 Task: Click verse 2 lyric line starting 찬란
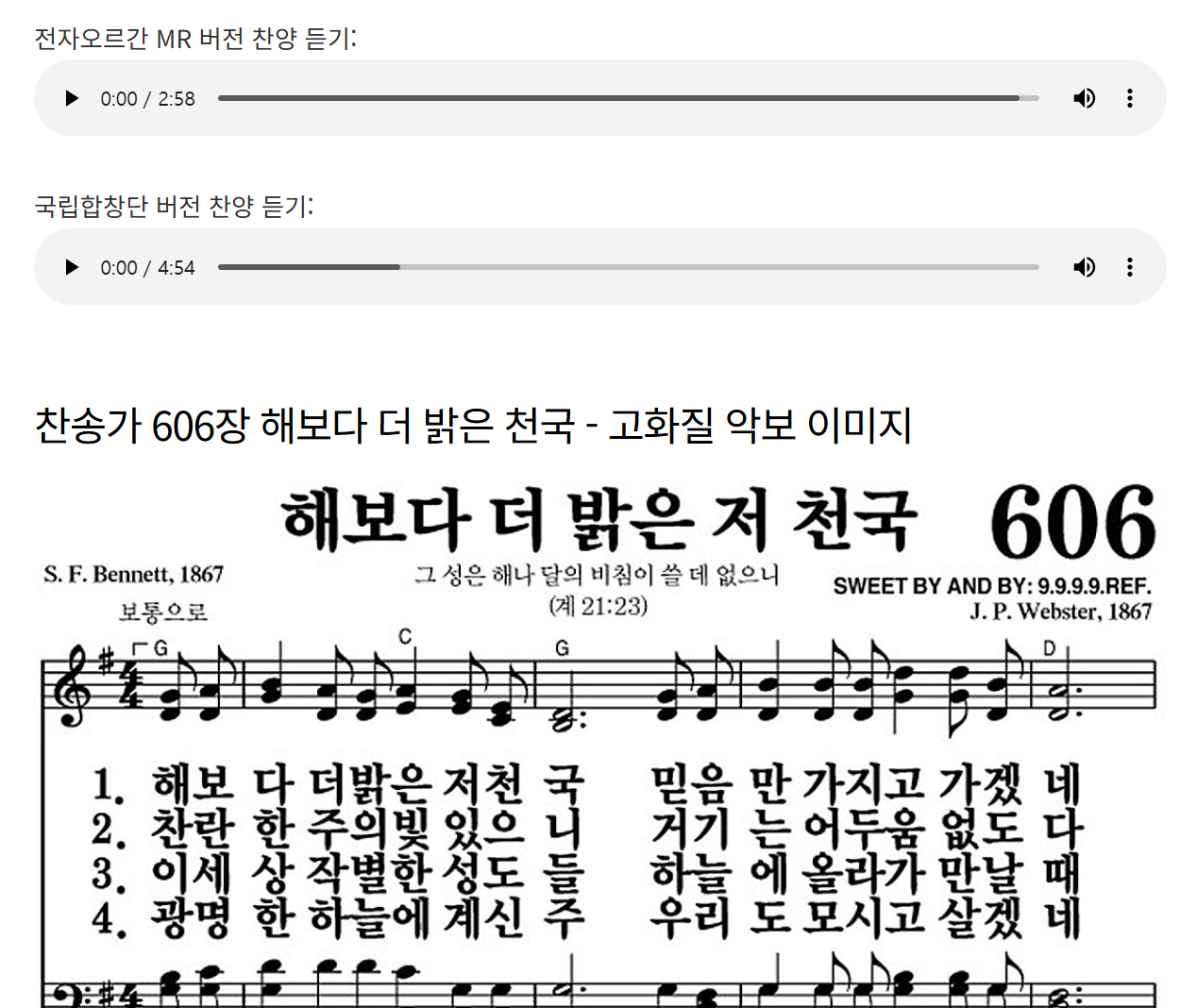586,829
